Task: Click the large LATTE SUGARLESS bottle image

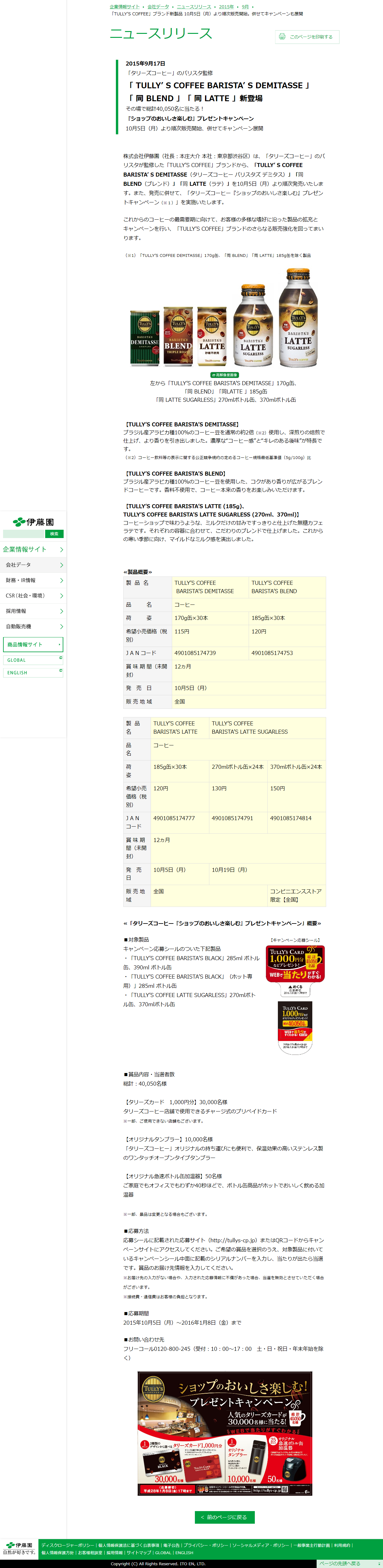Action: pos(298,318)
